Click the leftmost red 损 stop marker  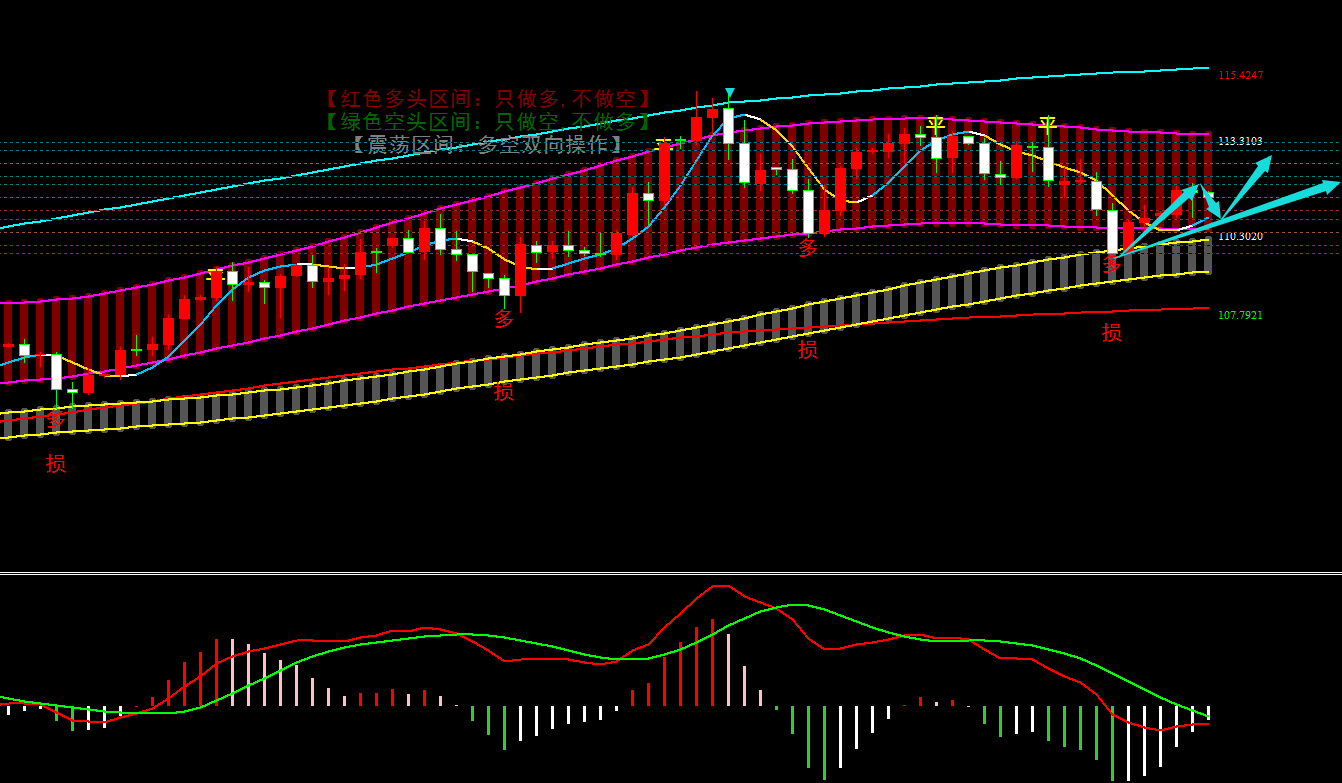pyautogui.click(x=56, y=463)
